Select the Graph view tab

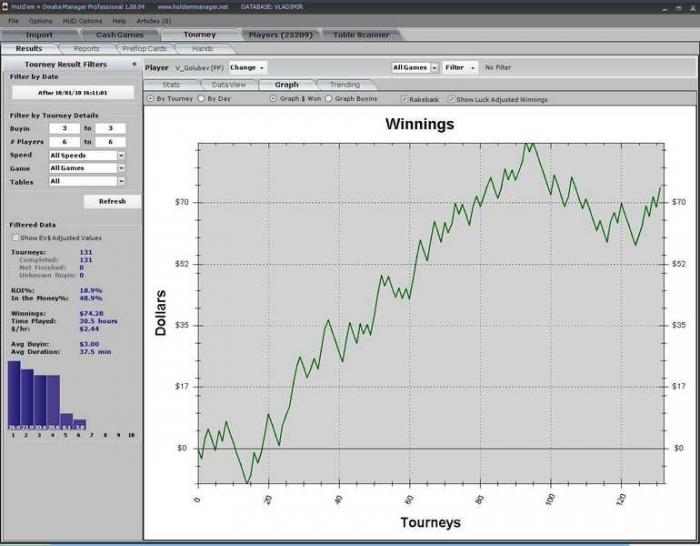point(287,85)
